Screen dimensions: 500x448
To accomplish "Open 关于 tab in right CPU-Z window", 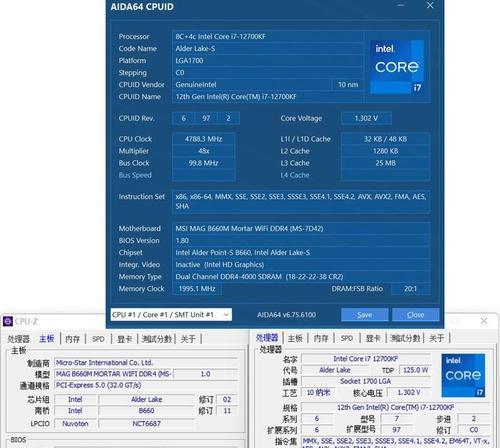I will coord(437,338).
